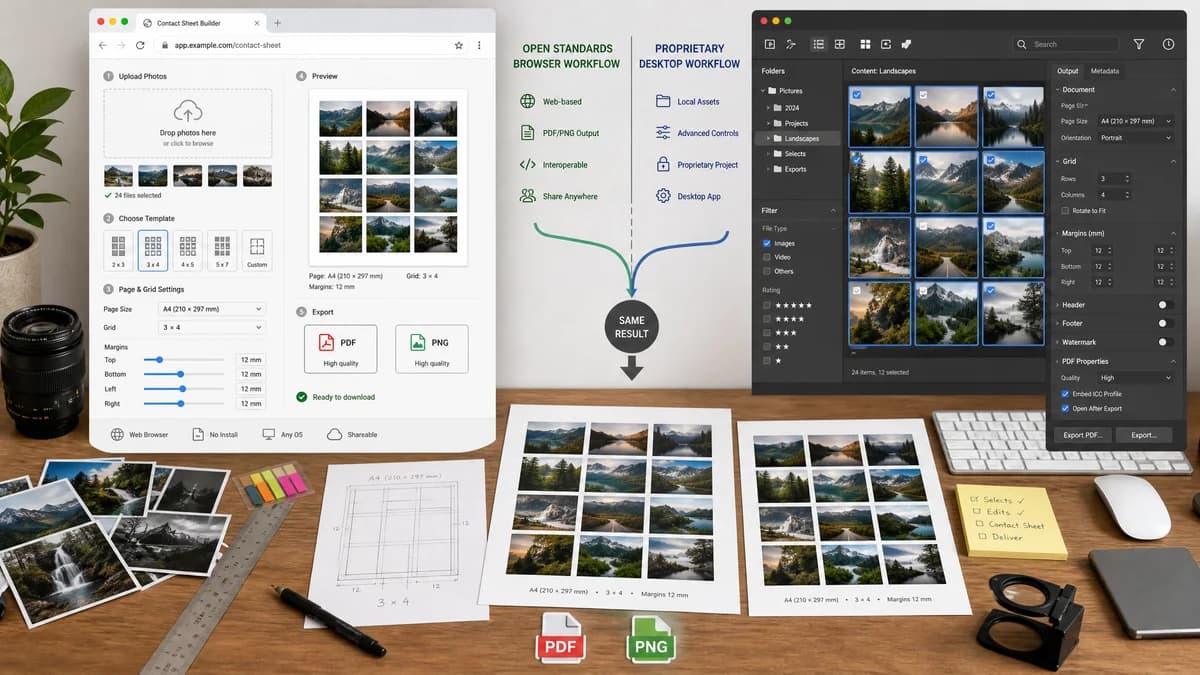Screen dimensions: 1200x675
Task: Open the browser three-dot menu
Action: pos(479,45)
